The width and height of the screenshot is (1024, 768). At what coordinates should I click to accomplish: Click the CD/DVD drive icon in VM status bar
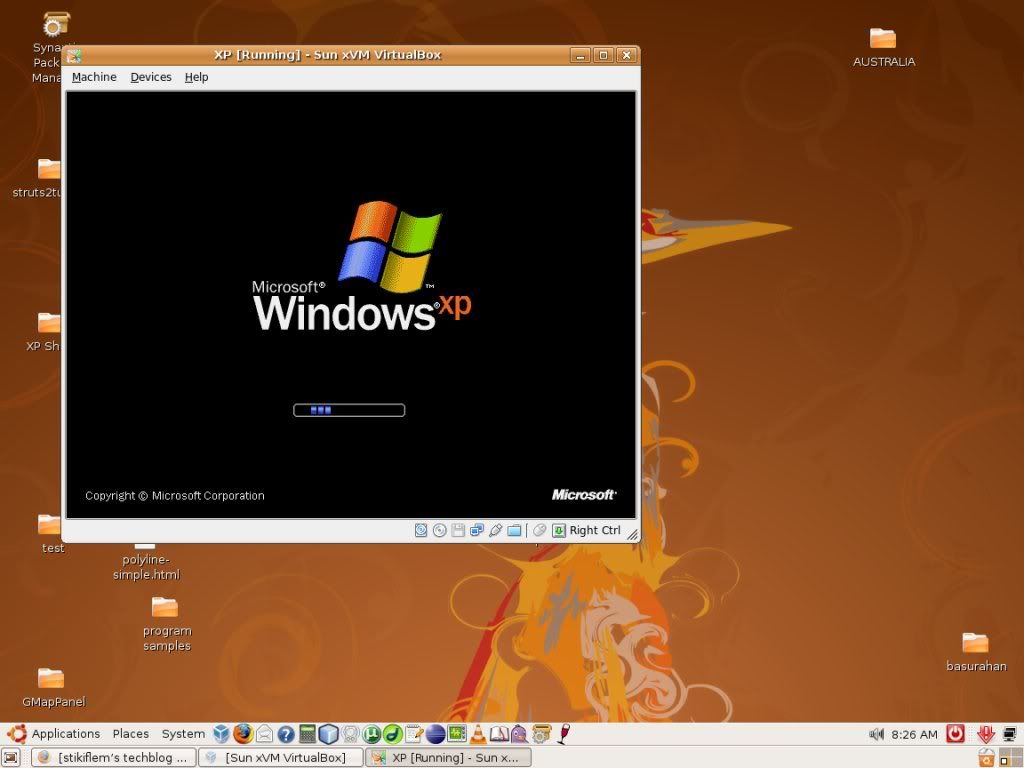tap(440, 530)
